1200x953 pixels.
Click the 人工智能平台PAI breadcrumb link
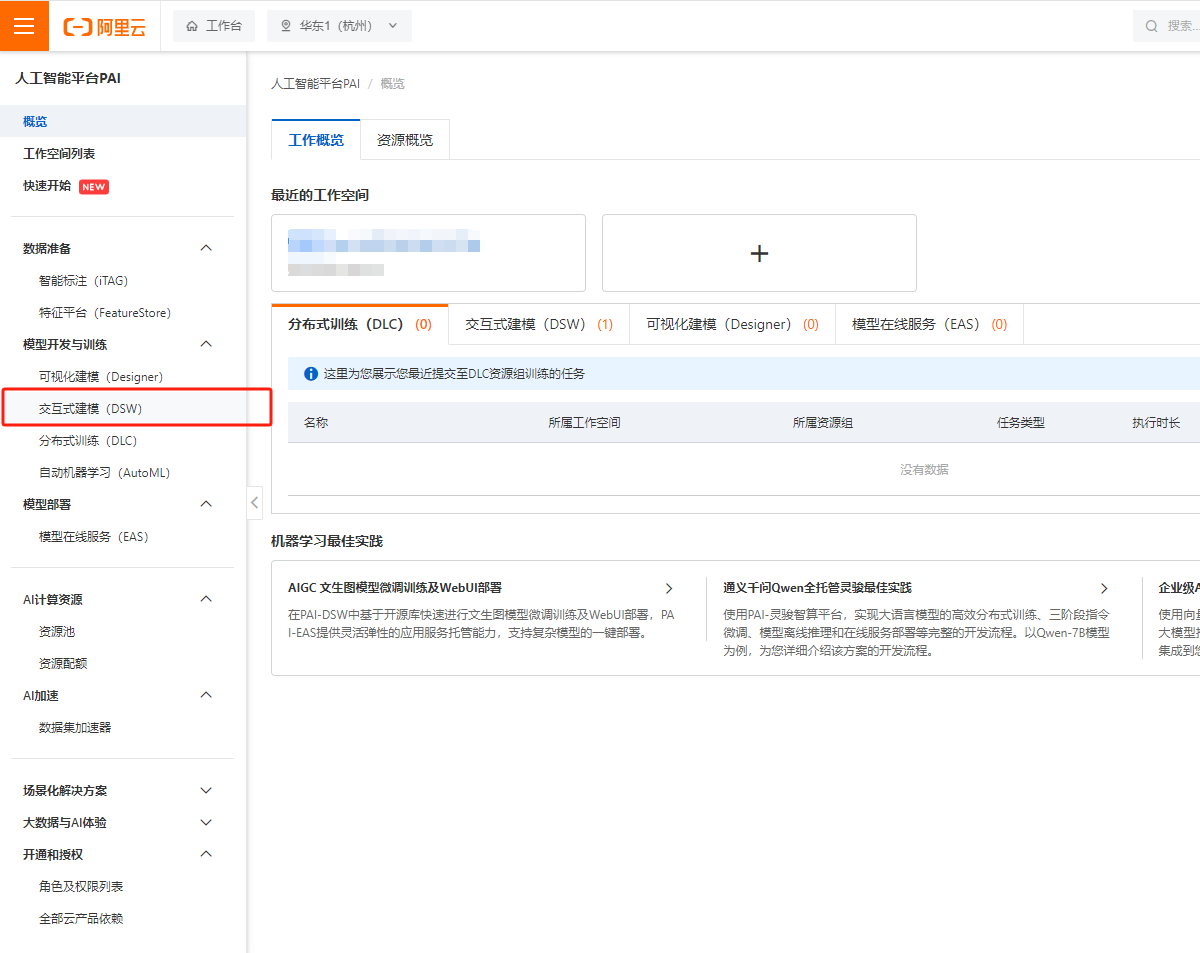point(315,84)
